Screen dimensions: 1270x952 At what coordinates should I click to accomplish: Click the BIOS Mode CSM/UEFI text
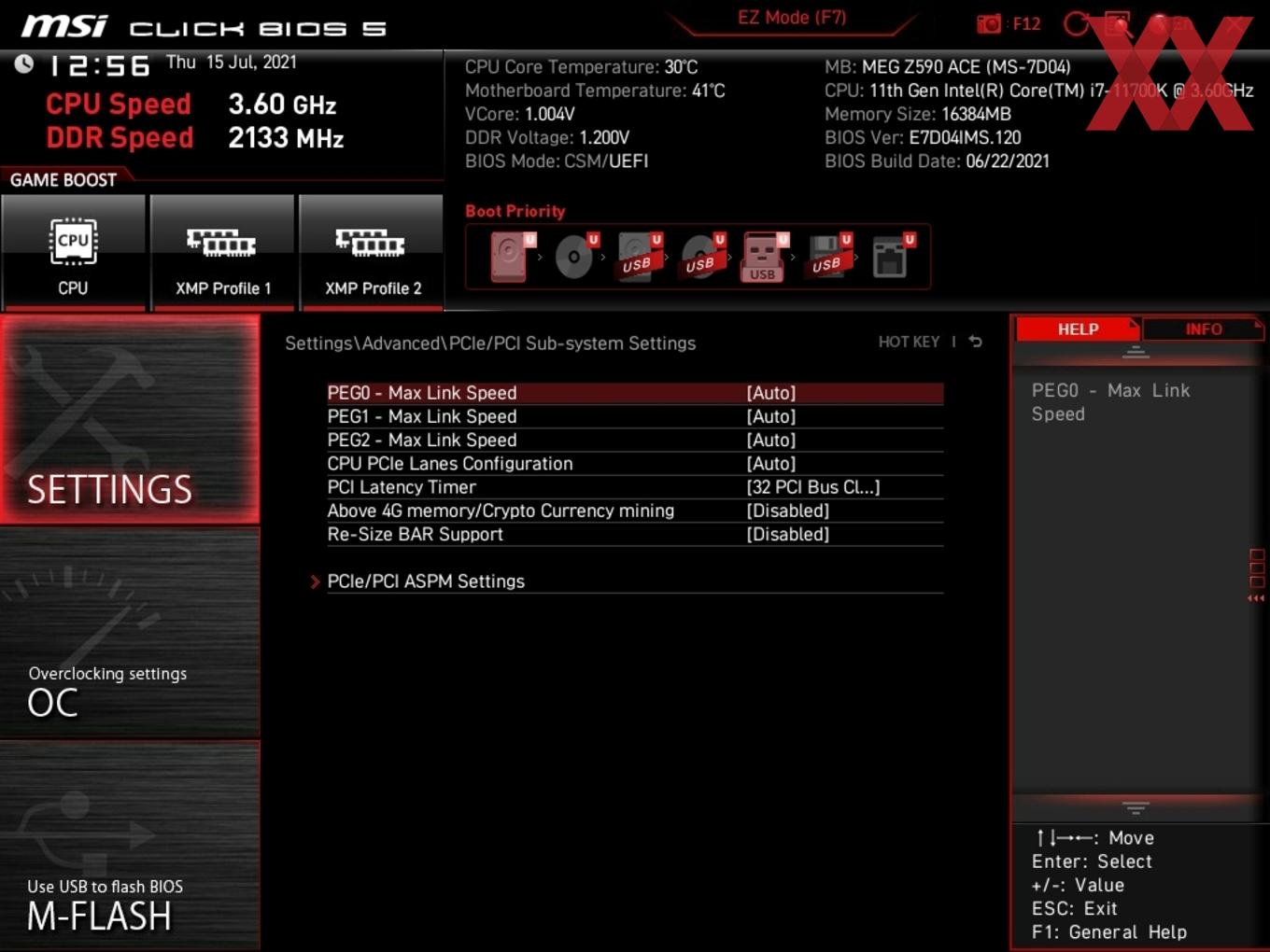tap(557, 161)
